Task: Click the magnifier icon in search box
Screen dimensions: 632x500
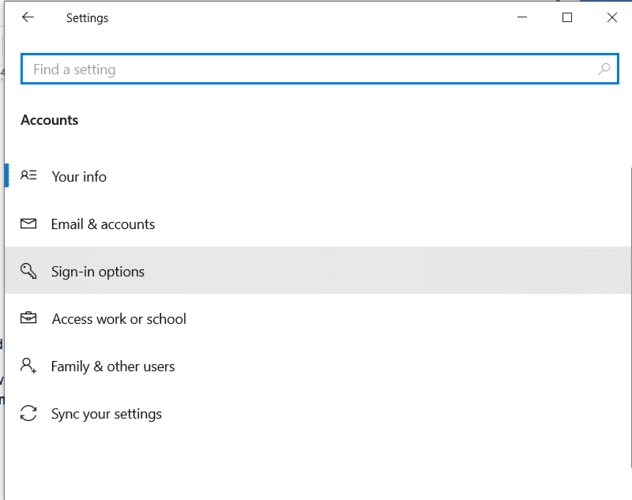Action: 604,69
